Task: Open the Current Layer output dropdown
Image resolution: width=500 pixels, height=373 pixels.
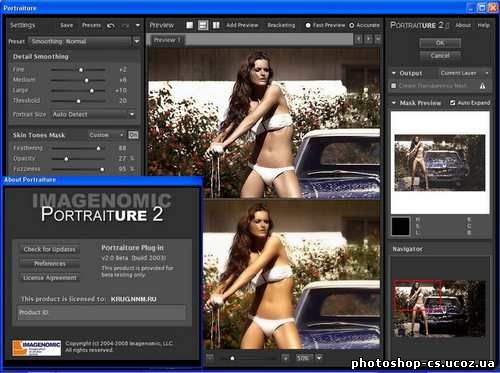Action: (464, 73)
